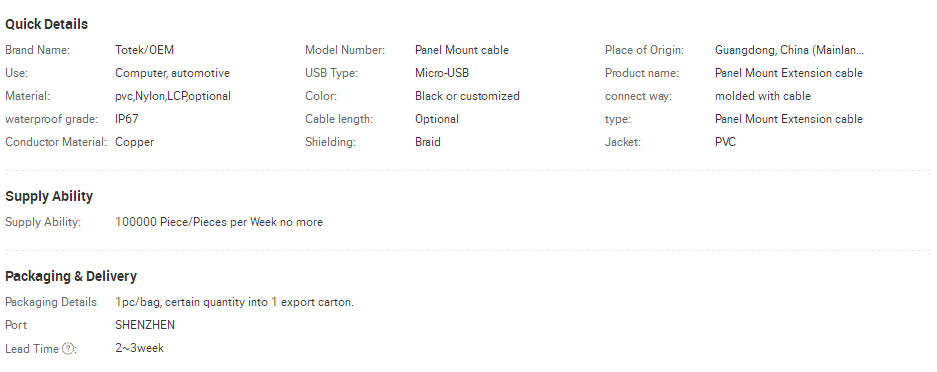Click the 2~3week lead time value
This screenshot has width=937, height=372.
pos(139,348)
